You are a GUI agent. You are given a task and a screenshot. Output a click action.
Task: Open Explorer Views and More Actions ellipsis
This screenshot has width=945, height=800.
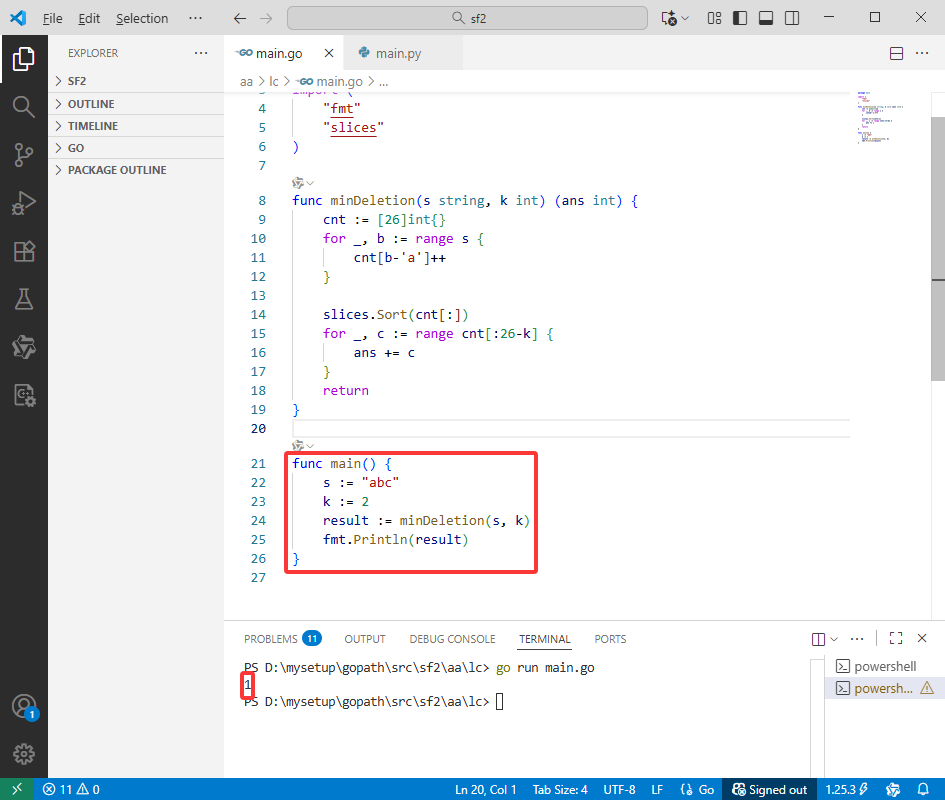[x=201, y=53]
